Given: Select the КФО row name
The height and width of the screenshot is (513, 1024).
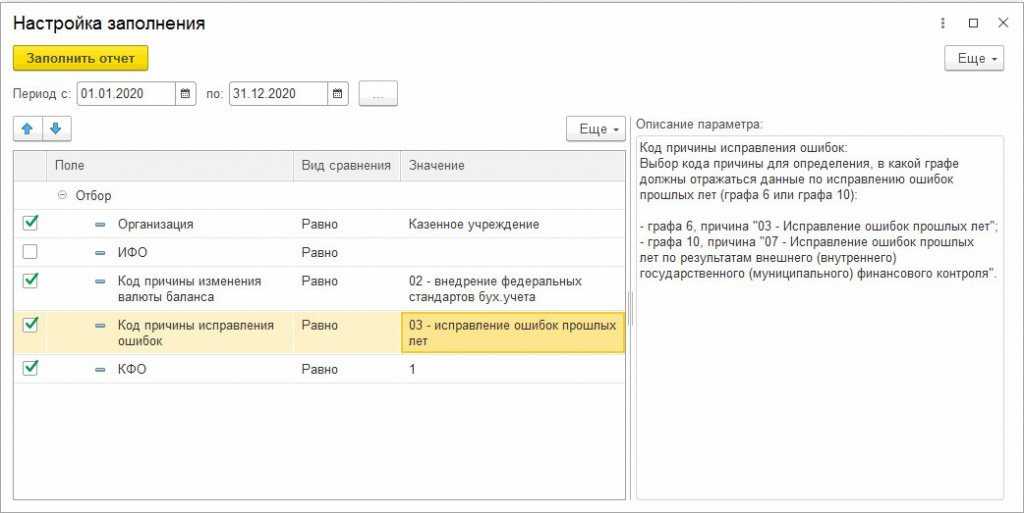Looking at the screenshot, I should click(x=132, y=369).
